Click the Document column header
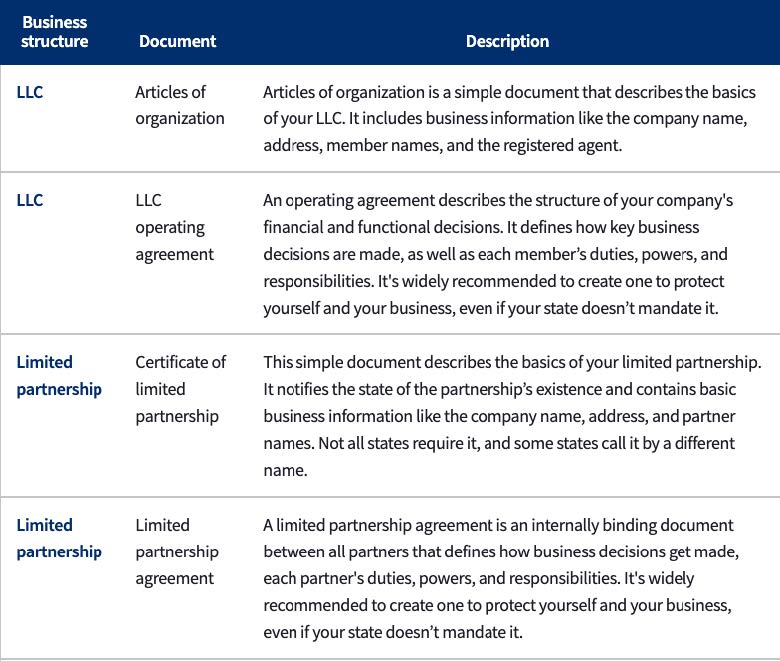 pos(177,41)
